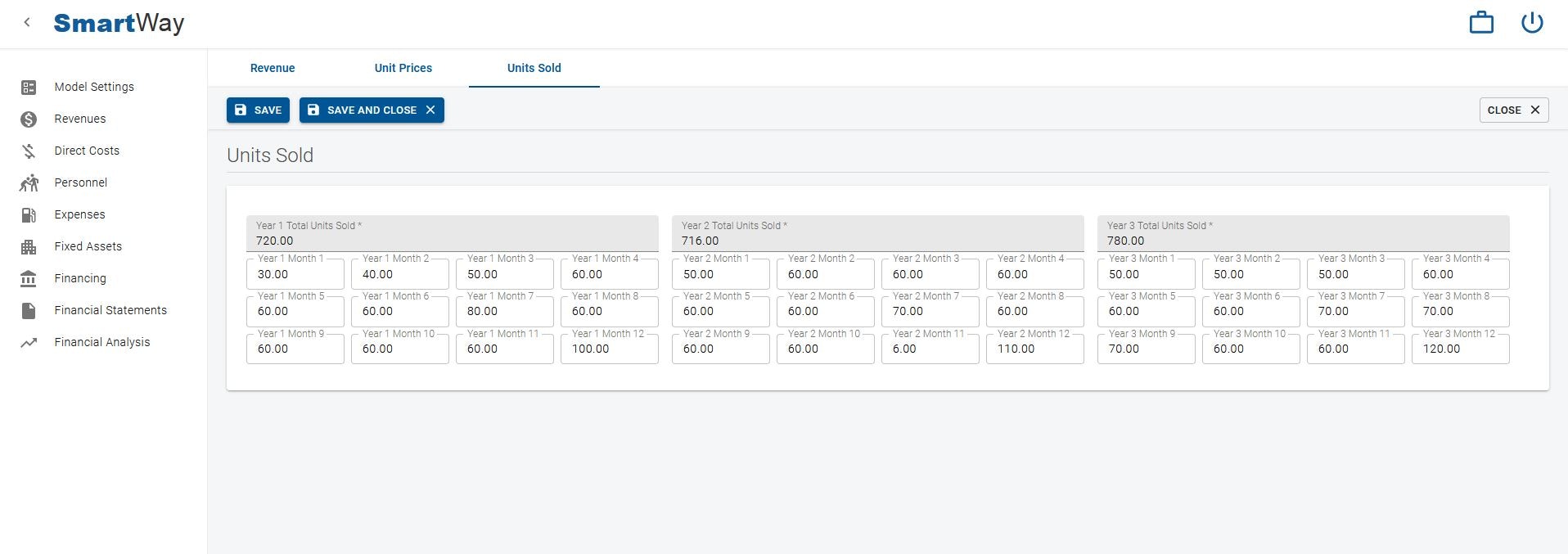Click the X icon on CLOSE button
The image size is (1568, 554).
tap(1535, 110)
